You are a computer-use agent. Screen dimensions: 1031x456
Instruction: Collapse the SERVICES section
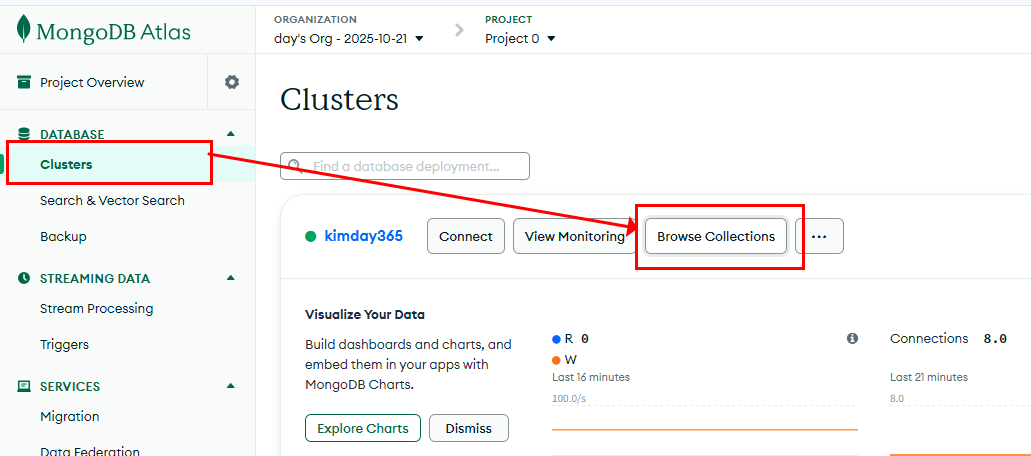[230, 386]
